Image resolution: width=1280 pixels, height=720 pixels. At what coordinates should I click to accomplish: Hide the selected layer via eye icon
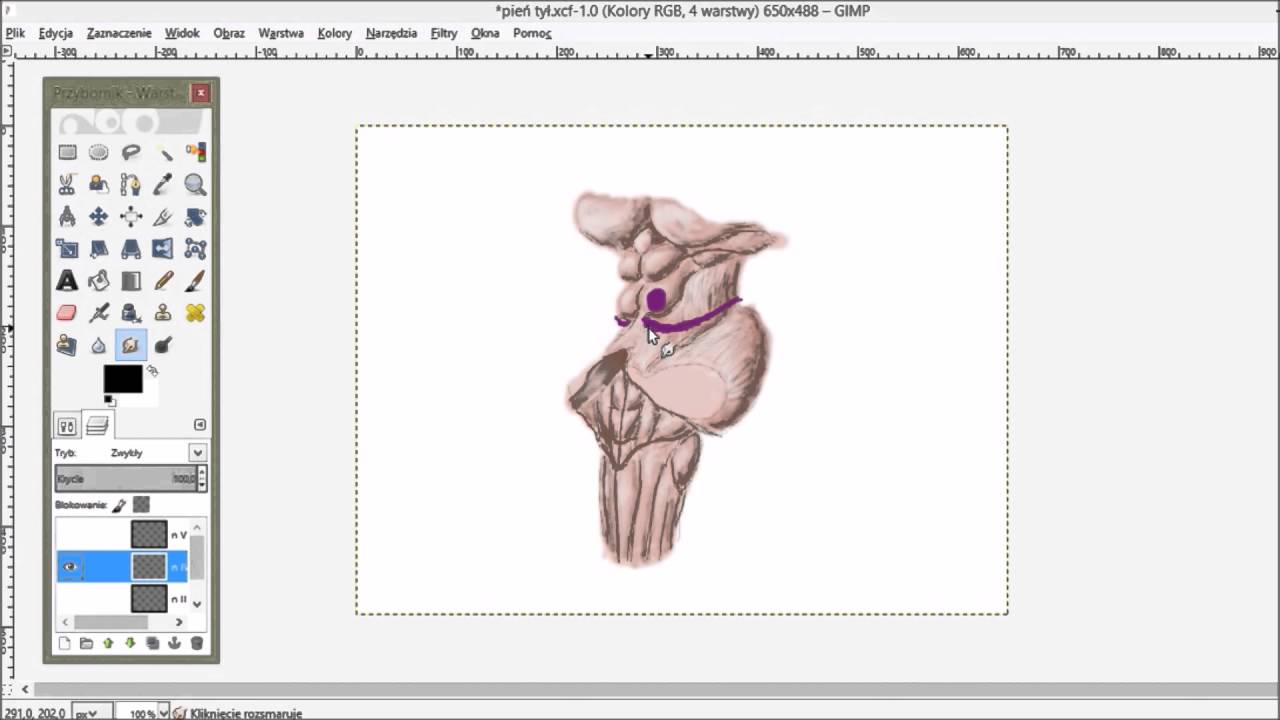[69, 567]
